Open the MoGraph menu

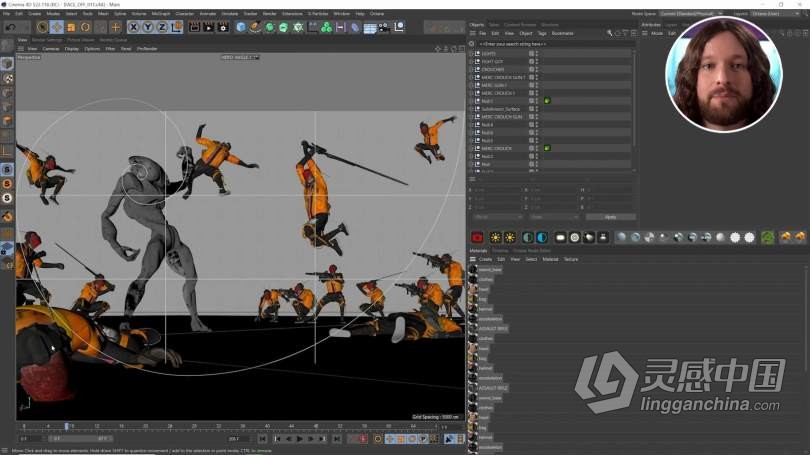click(161, 13)
